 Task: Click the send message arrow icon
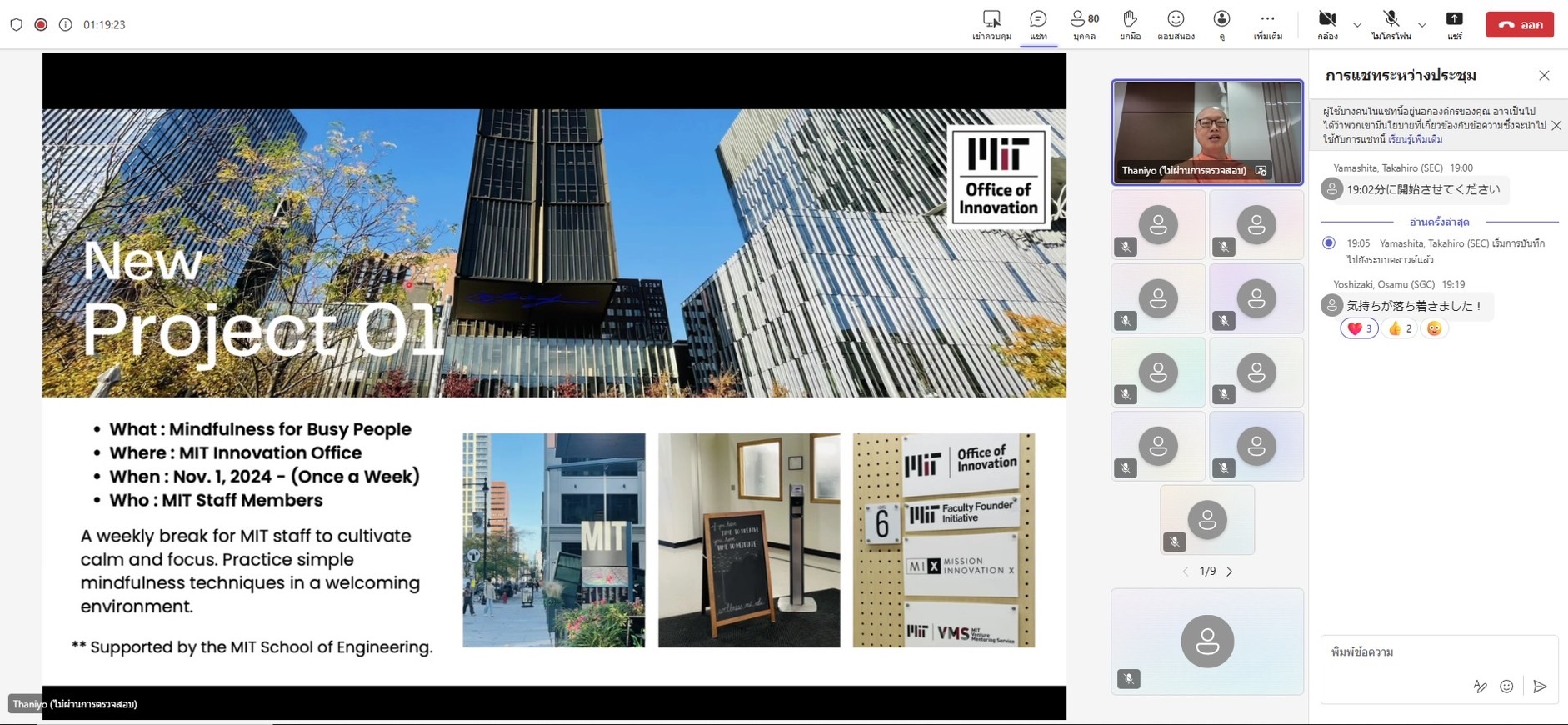[1540, 687]
